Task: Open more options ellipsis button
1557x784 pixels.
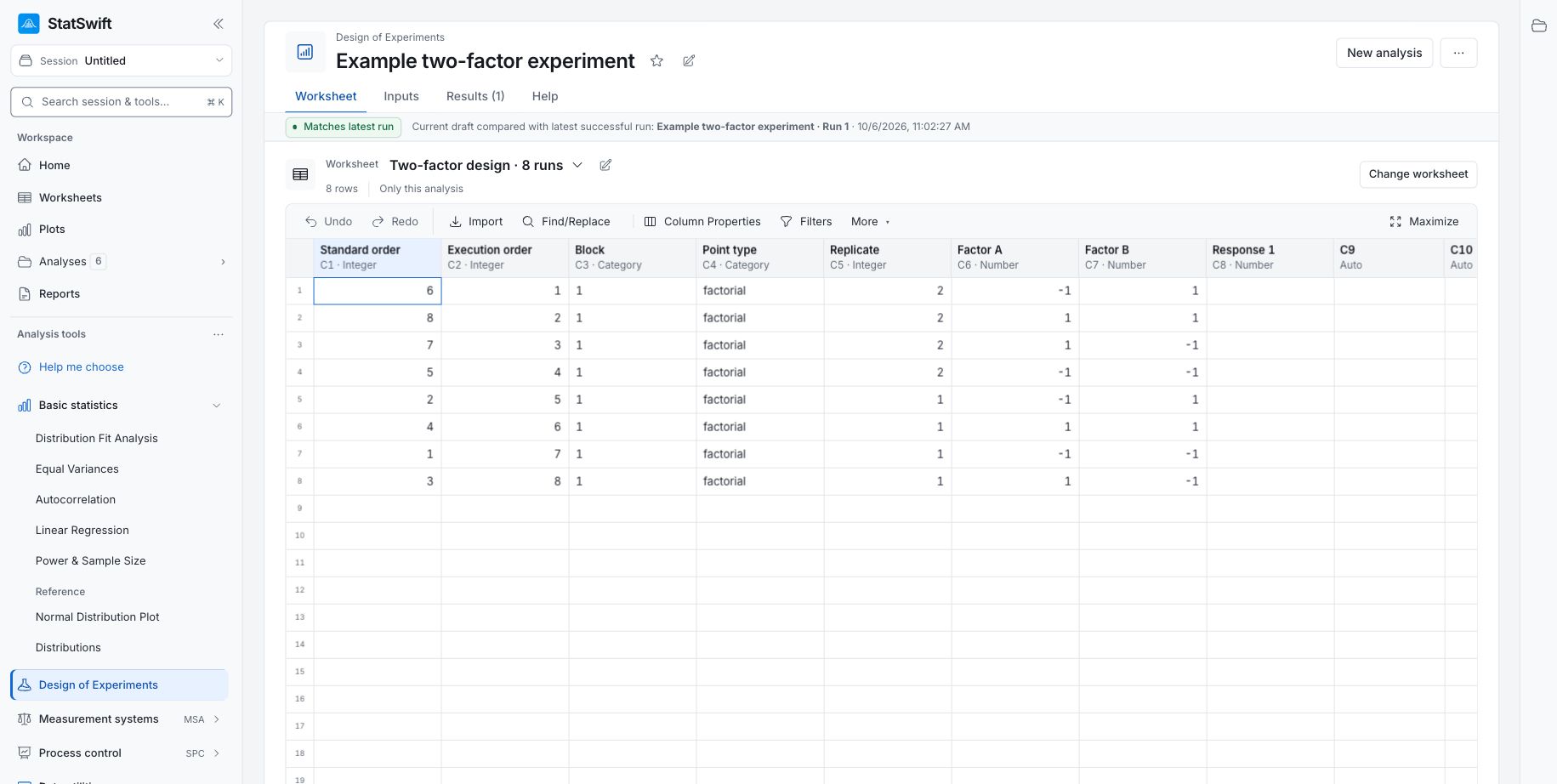Action: [x=1458, y=53]
